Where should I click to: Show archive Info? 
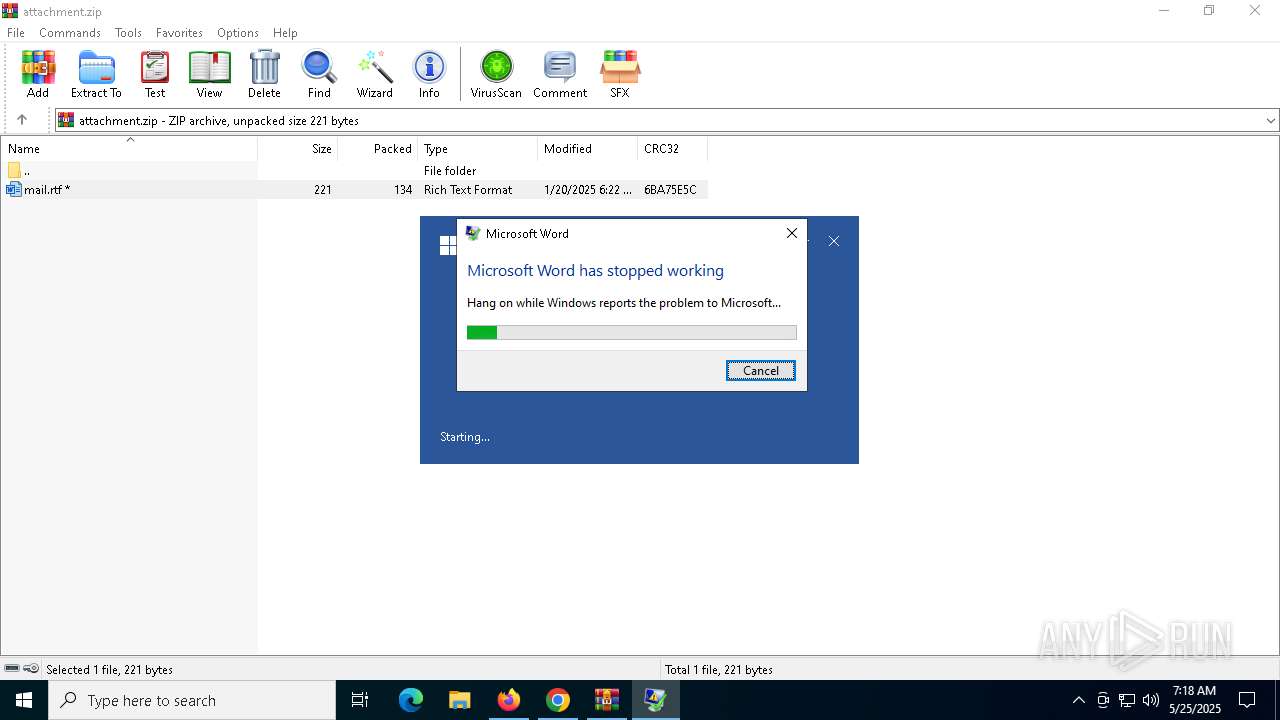click(x=429, y=75)
